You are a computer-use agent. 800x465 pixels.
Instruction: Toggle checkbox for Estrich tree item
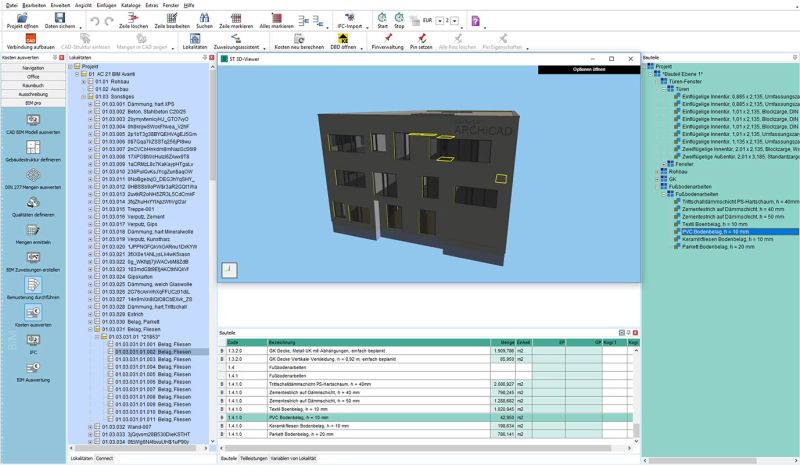[98, 312]
